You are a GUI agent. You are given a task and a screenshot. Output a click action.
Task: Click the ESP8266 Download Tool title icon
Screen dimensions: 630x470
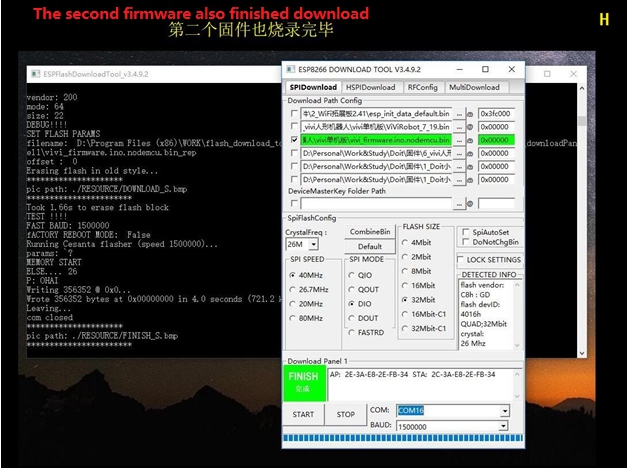pyautogui.click(x=290, y=69)
